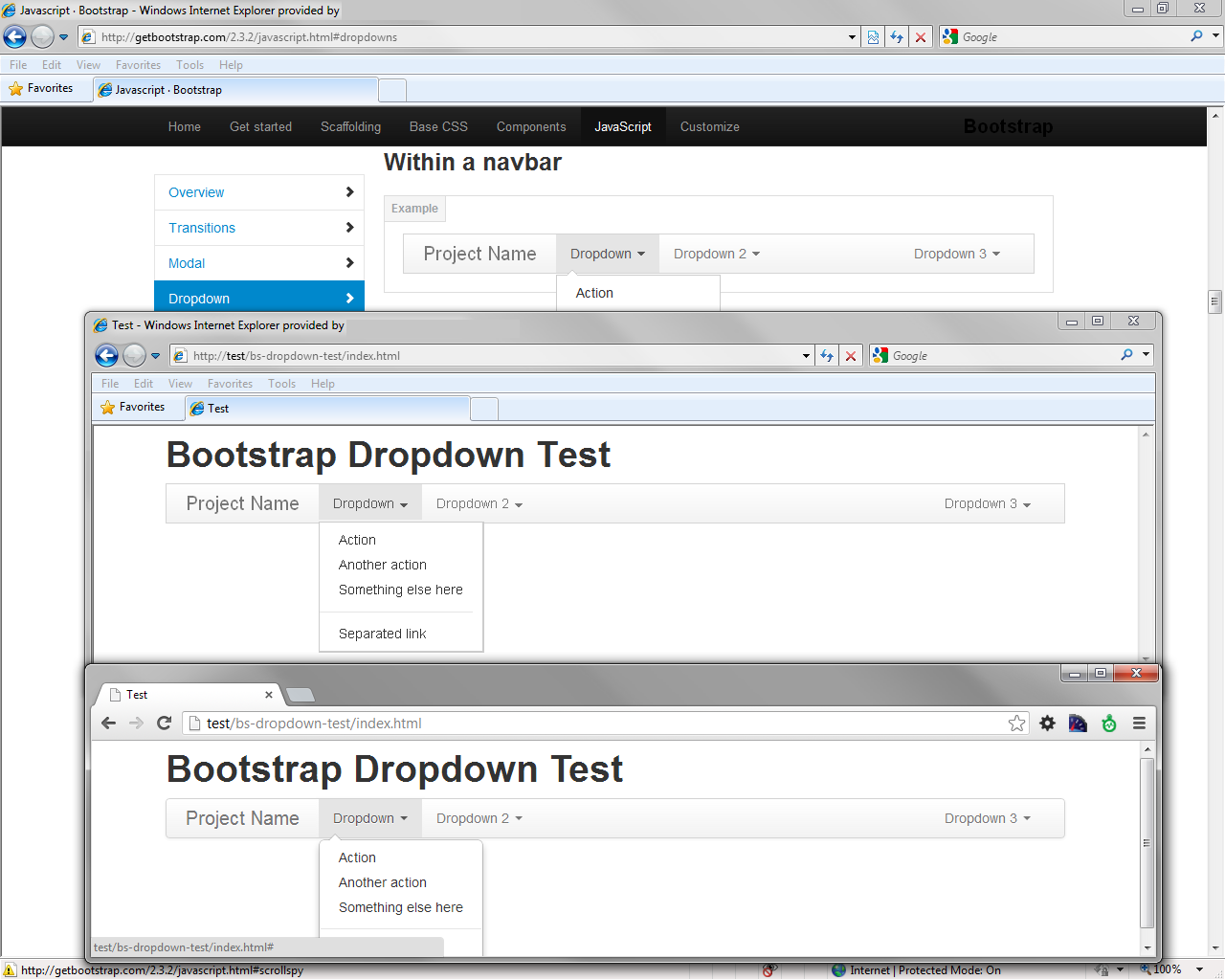Click forward arrow in middle IE Test window

(x=134, y=356)
